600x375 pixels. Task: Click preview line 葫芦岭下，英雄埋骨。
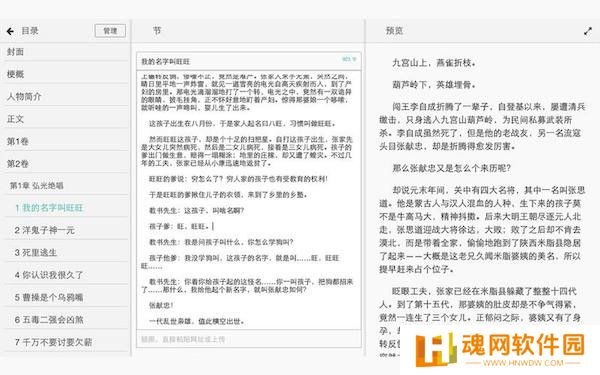[x=434, y=85]
